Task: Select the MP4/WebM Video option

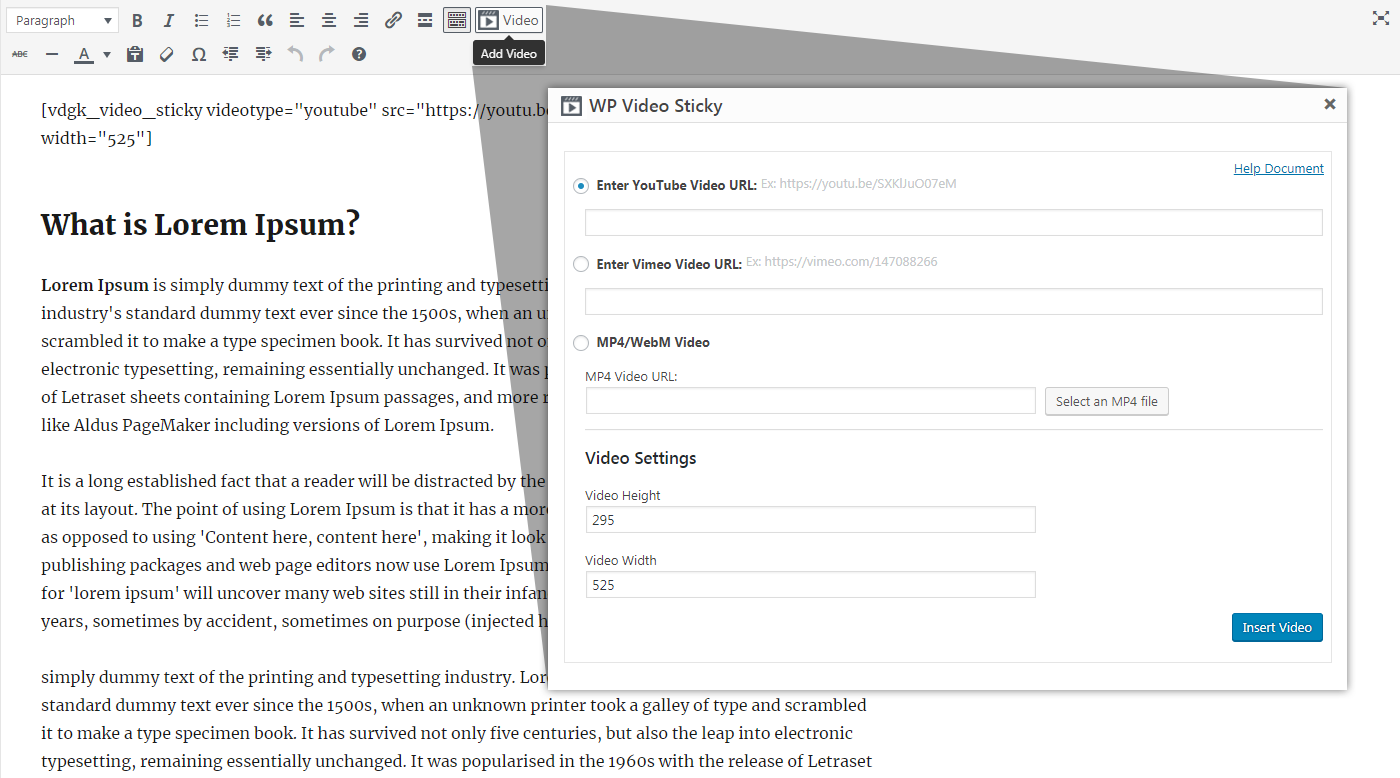Action: pyautogui.click(x=581, y=343)
